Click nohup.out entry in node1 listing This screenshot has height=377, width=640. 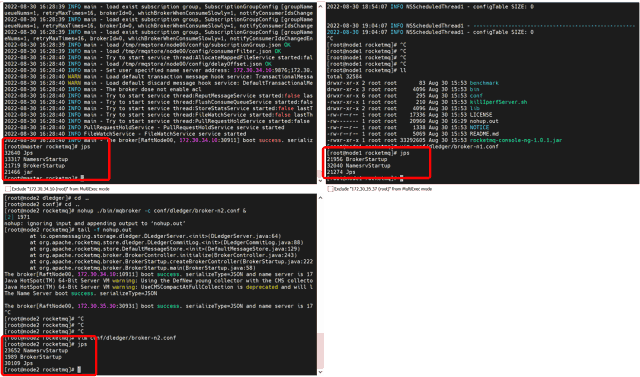click(484, 121)
